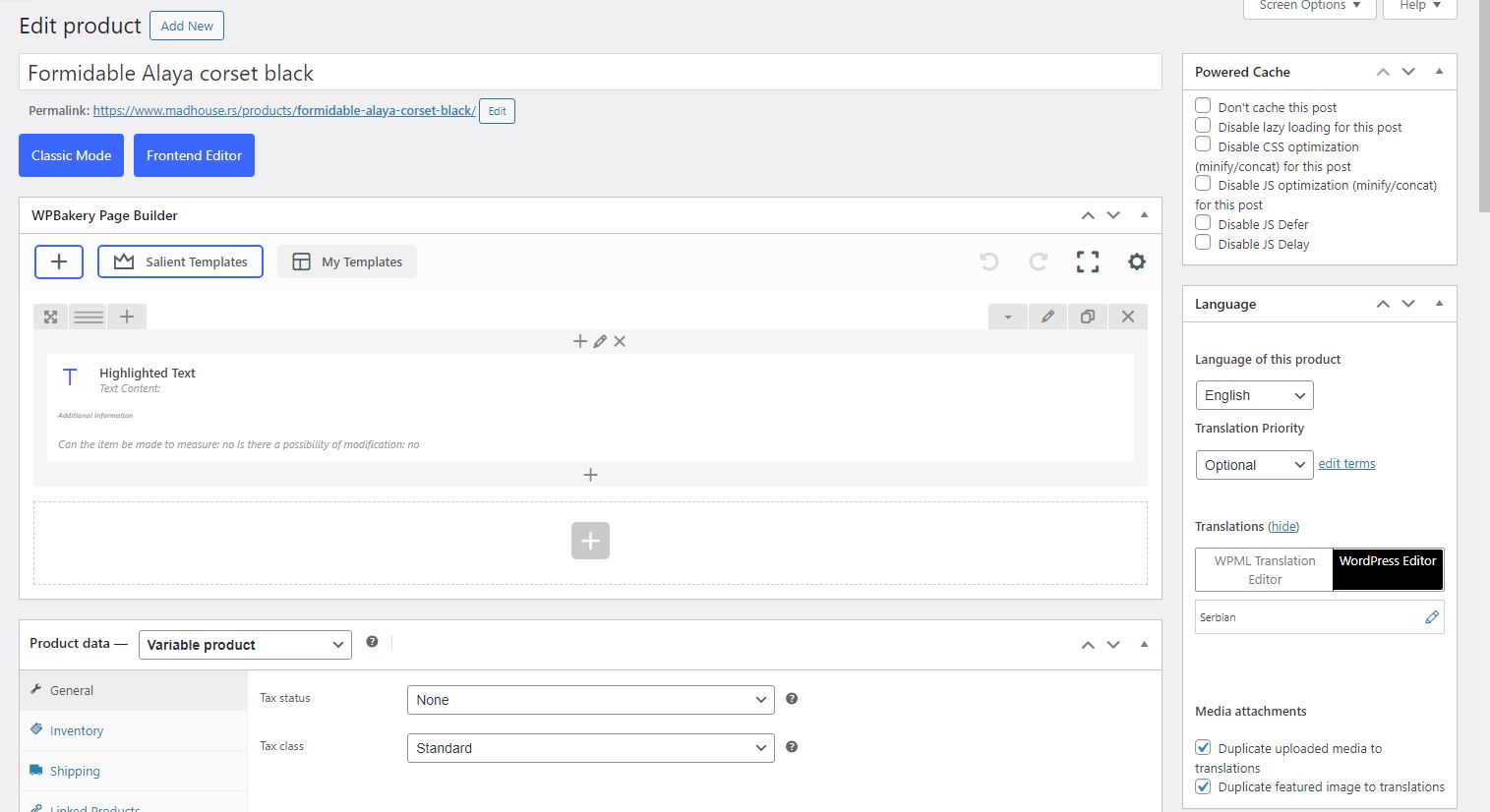Viewport: 1490px width, 812px height.
Task: Expand Screen Options panel
Action: click(x=1309, y=7)
